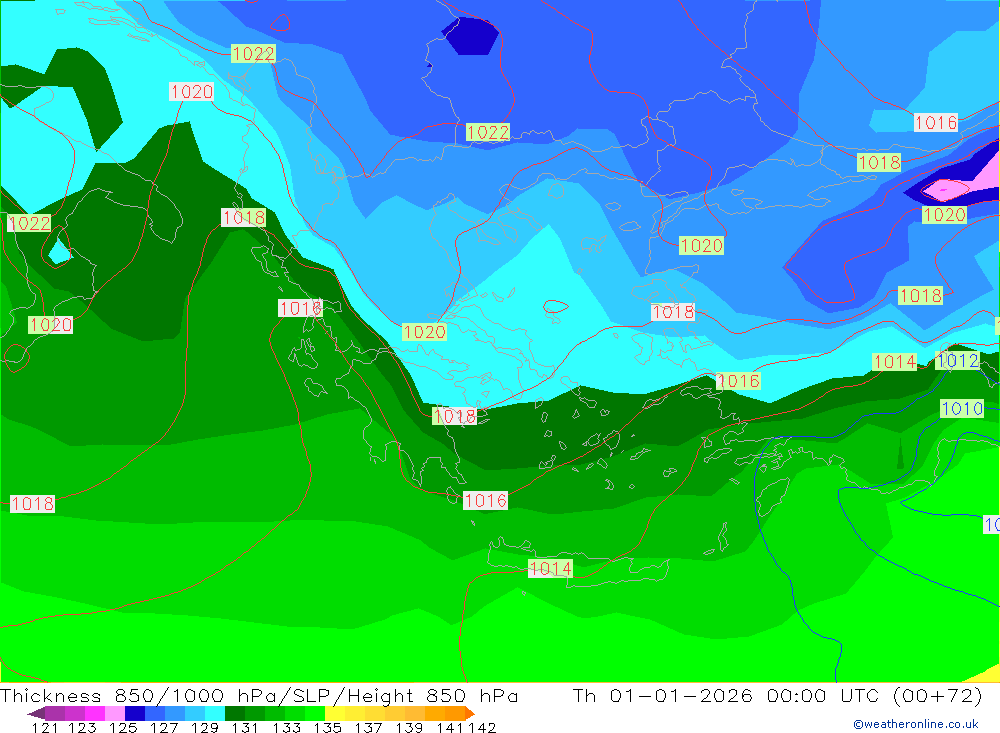Click the 'Th 01-01-2026 00:00 UTC (00+72)' timestamp
1000x733 pixels.
[x=777, y=696]
